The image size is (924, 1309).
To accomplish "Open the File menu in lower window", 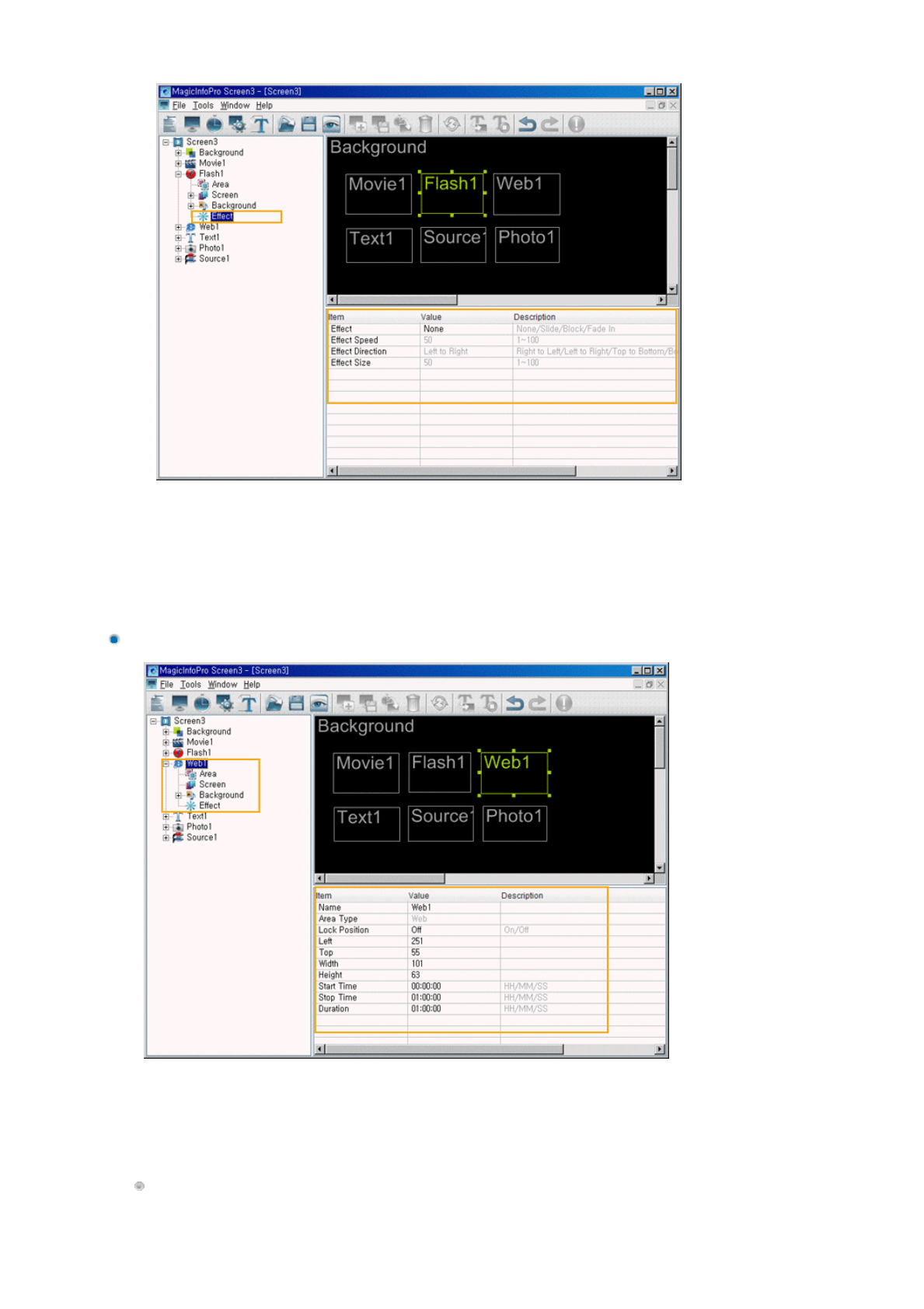I will pos(166,685).
